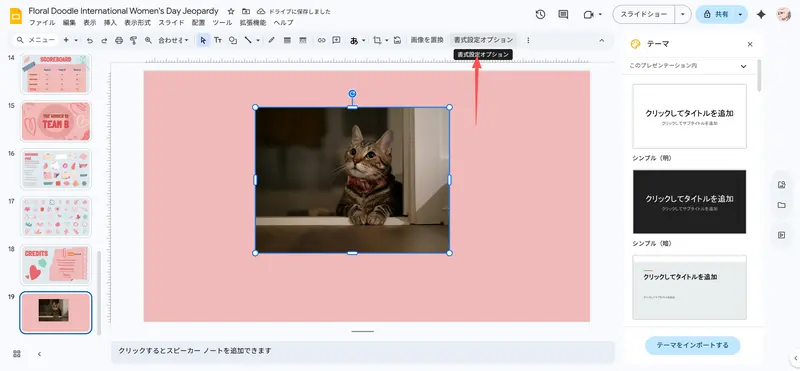Open the border dash style tool
This screenshot has height=371, width=800.
302,40
